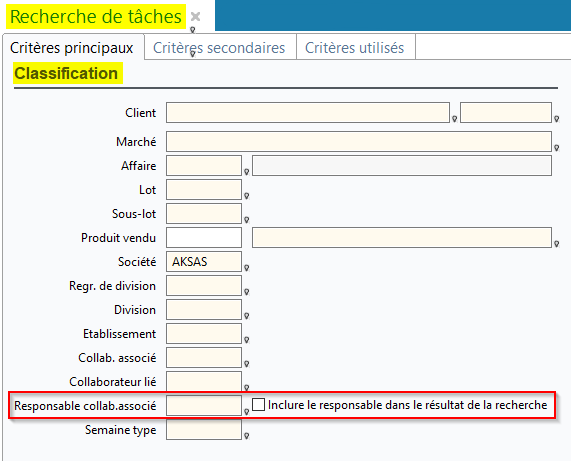Switch to Critères utilisés tab
This screenshot has height=461, width=571.
[354, 48]
